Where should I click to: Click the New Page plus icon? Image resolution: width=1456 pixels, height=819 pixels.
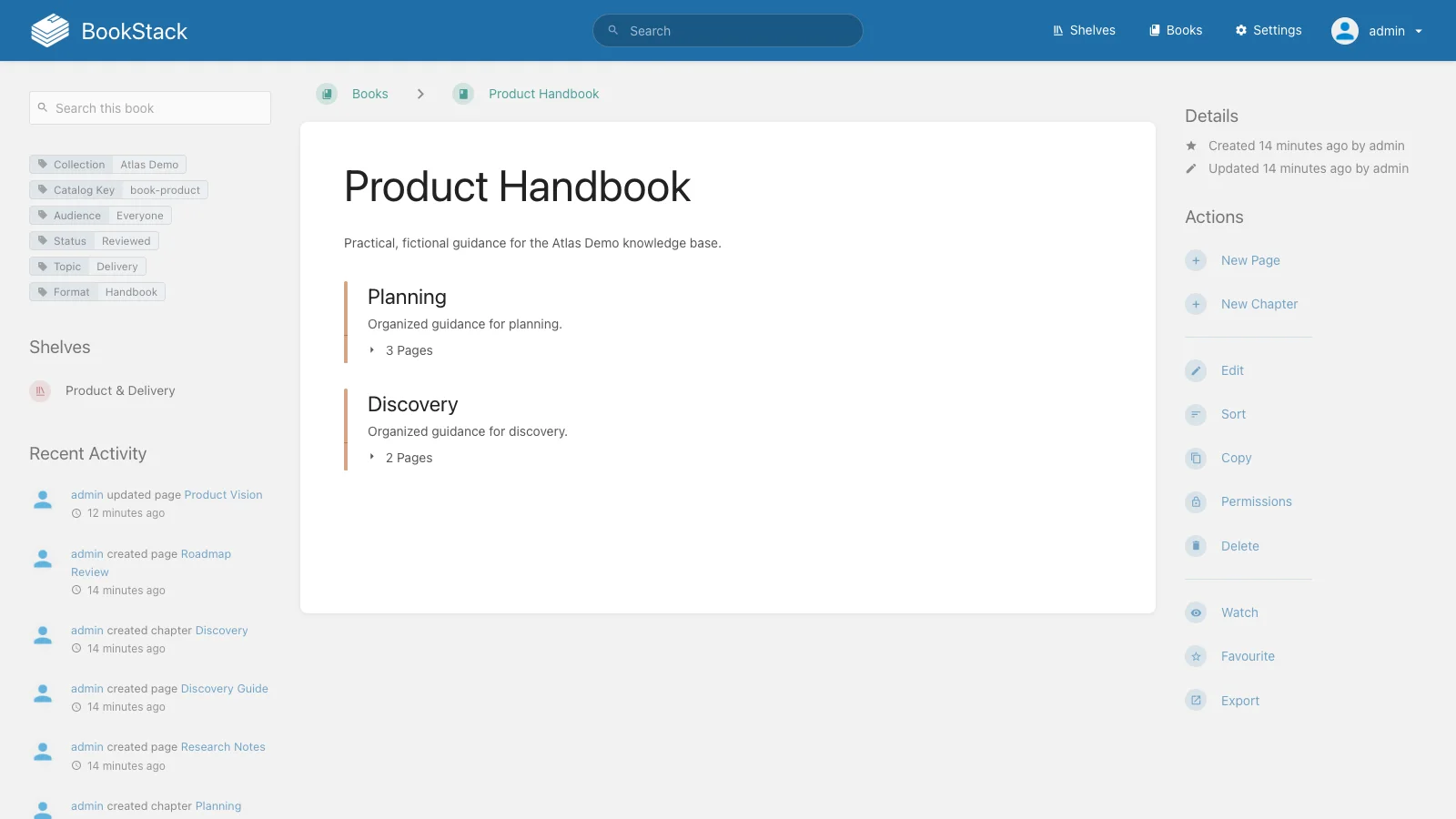coord(1196,260)
